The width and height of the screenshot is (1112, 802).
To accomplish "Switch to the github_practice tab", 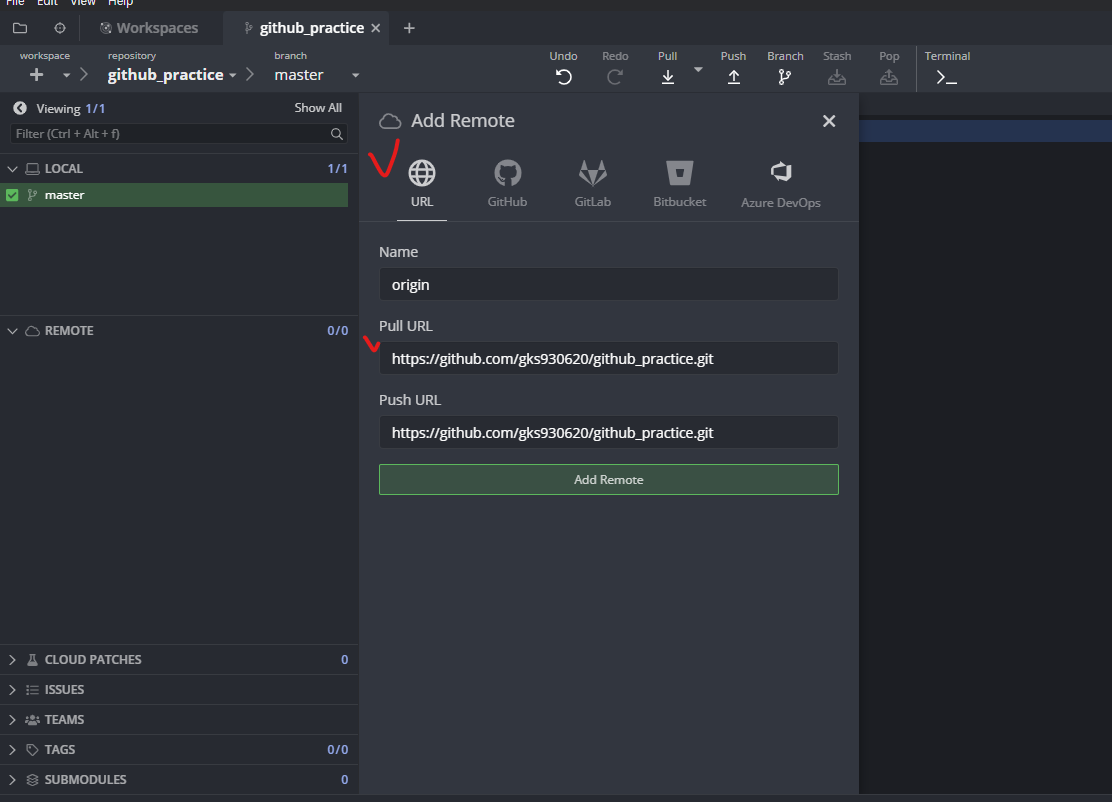I will (x=304, y=28).
